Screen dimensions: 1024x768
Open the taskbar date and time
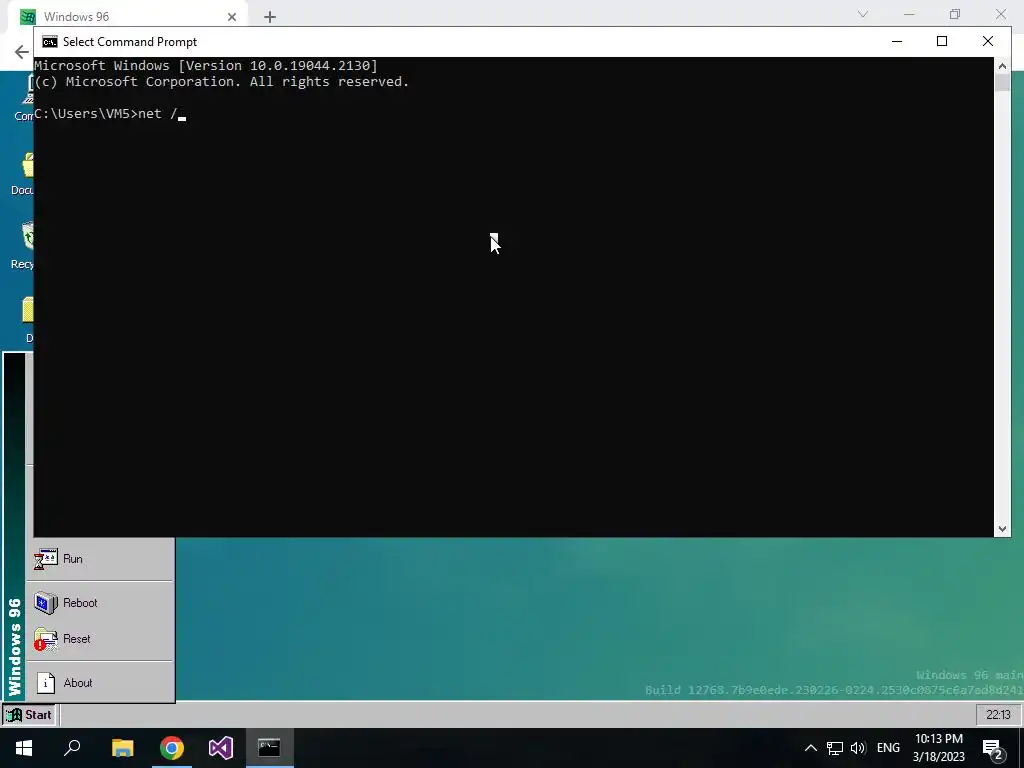point(938,748)
